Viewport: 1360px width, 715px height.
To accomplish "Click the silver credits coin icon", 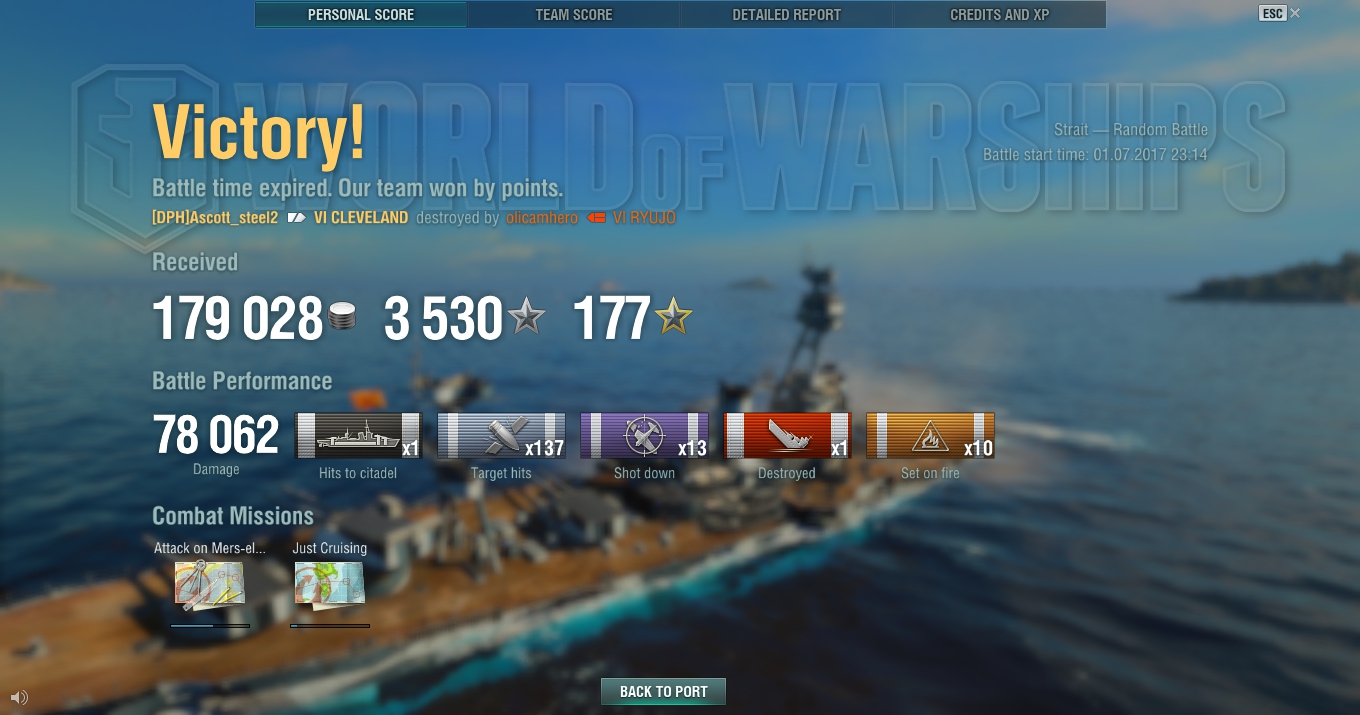I will click(342, 319).
